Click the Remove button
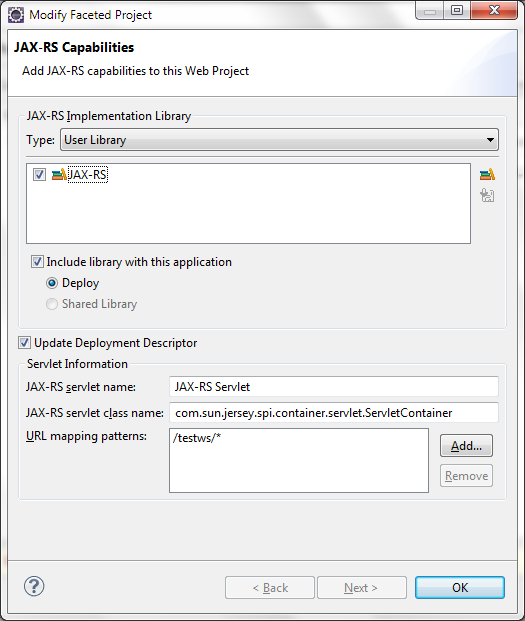Image resolution: width=525 pixels, height=621 pixels. [x=466, y=476]
